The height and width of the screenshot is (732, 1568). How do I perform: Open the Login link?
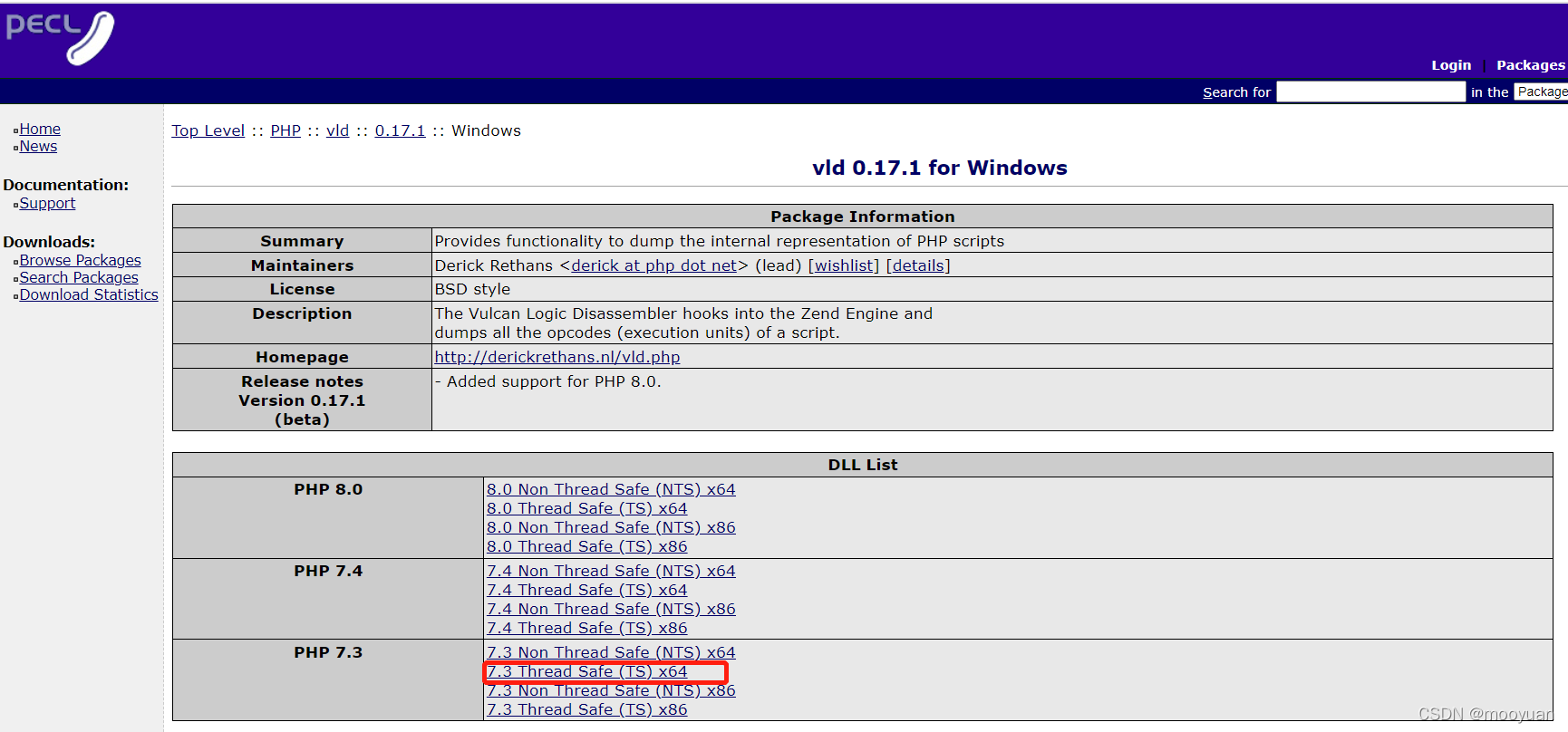pyautogui.click(x=1451, y=65)
